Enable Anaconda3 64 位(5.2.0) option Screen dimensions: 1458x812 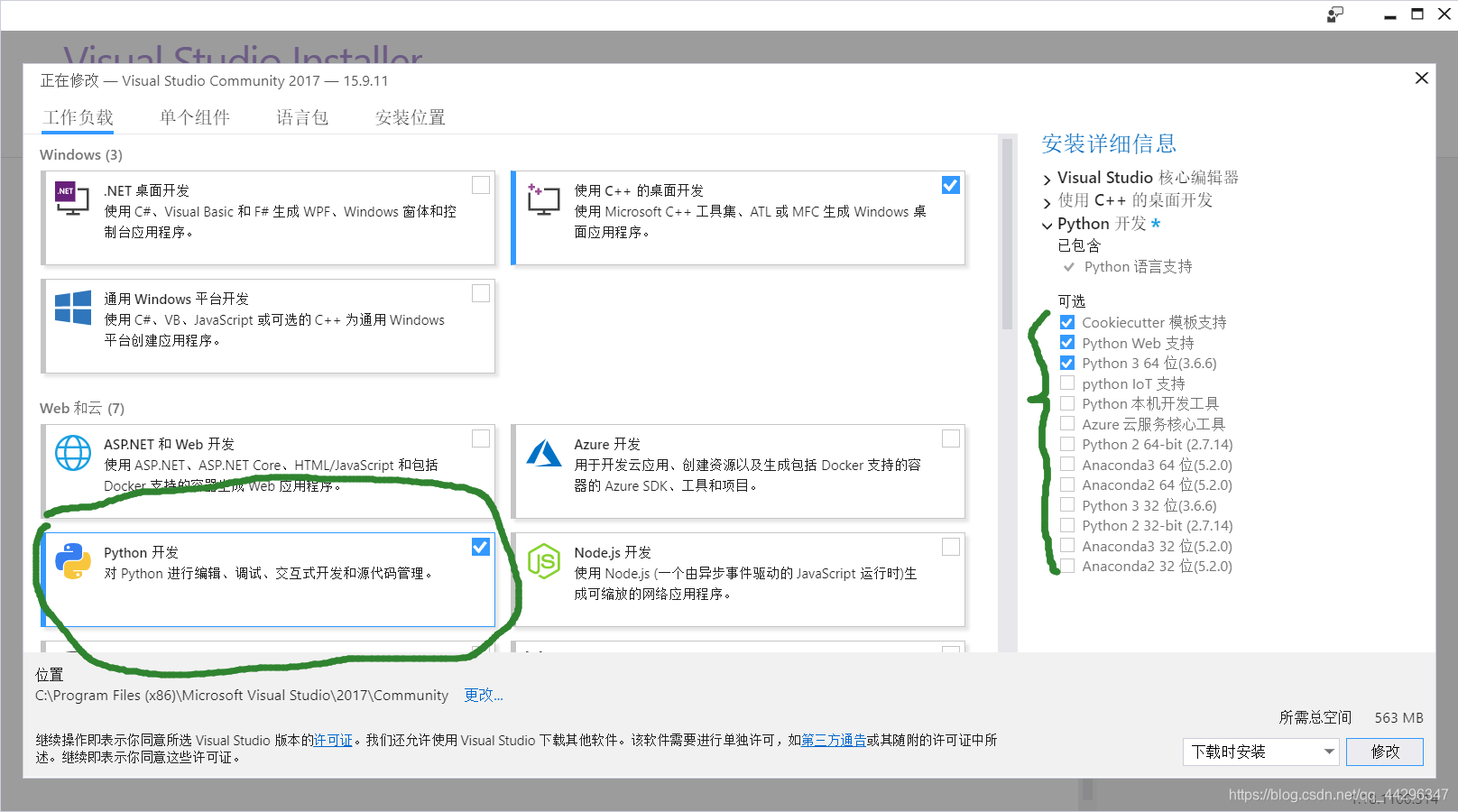1067,465
